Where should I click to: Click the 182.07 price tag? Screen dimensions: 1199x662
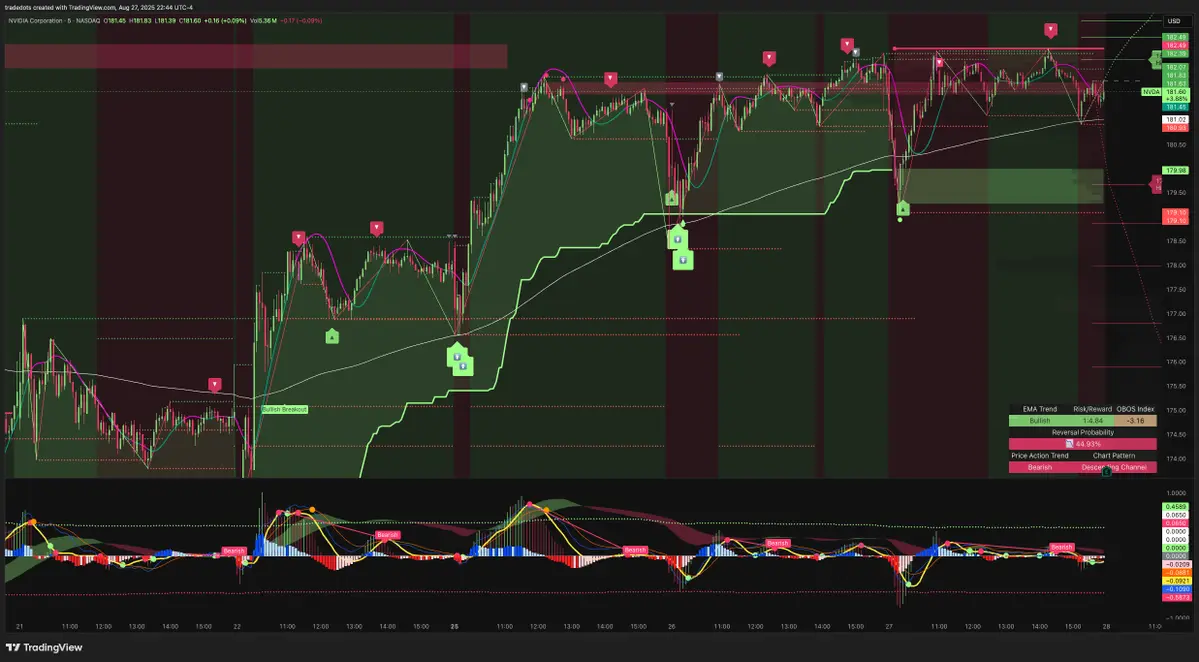1176,68
